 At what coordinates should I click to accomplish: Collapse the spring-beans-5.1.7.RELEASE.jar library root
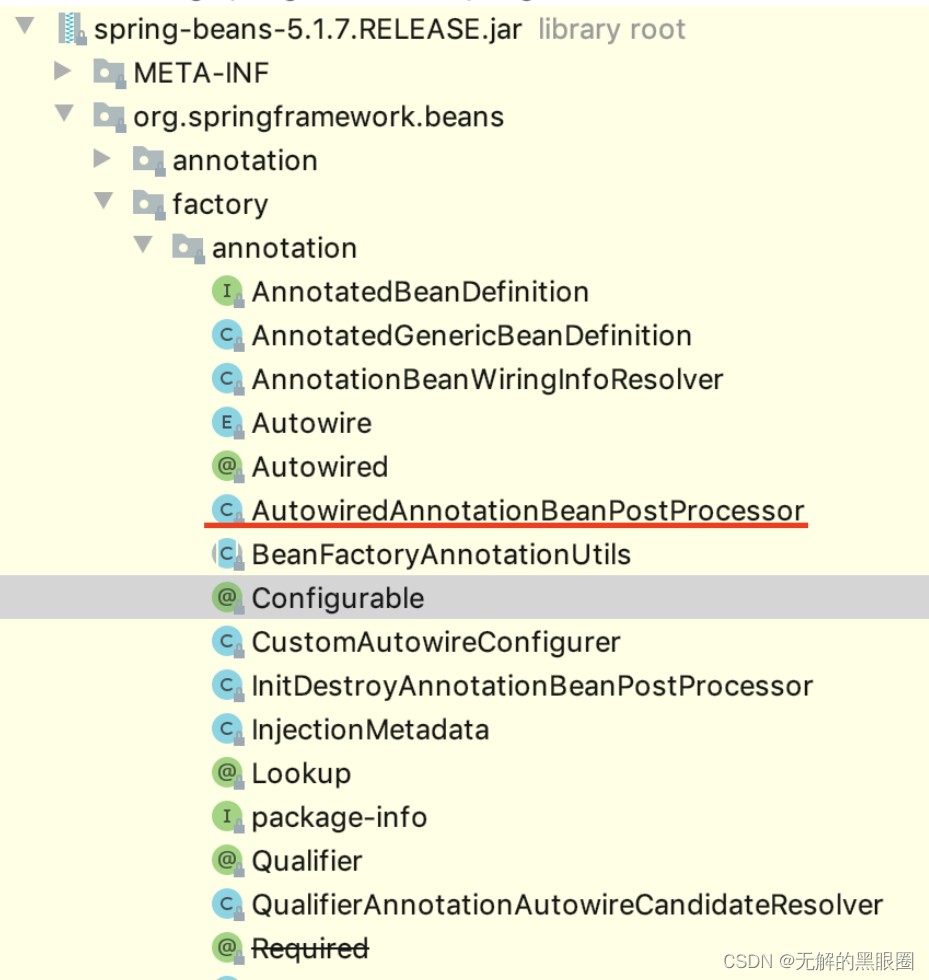coord(25,26)
